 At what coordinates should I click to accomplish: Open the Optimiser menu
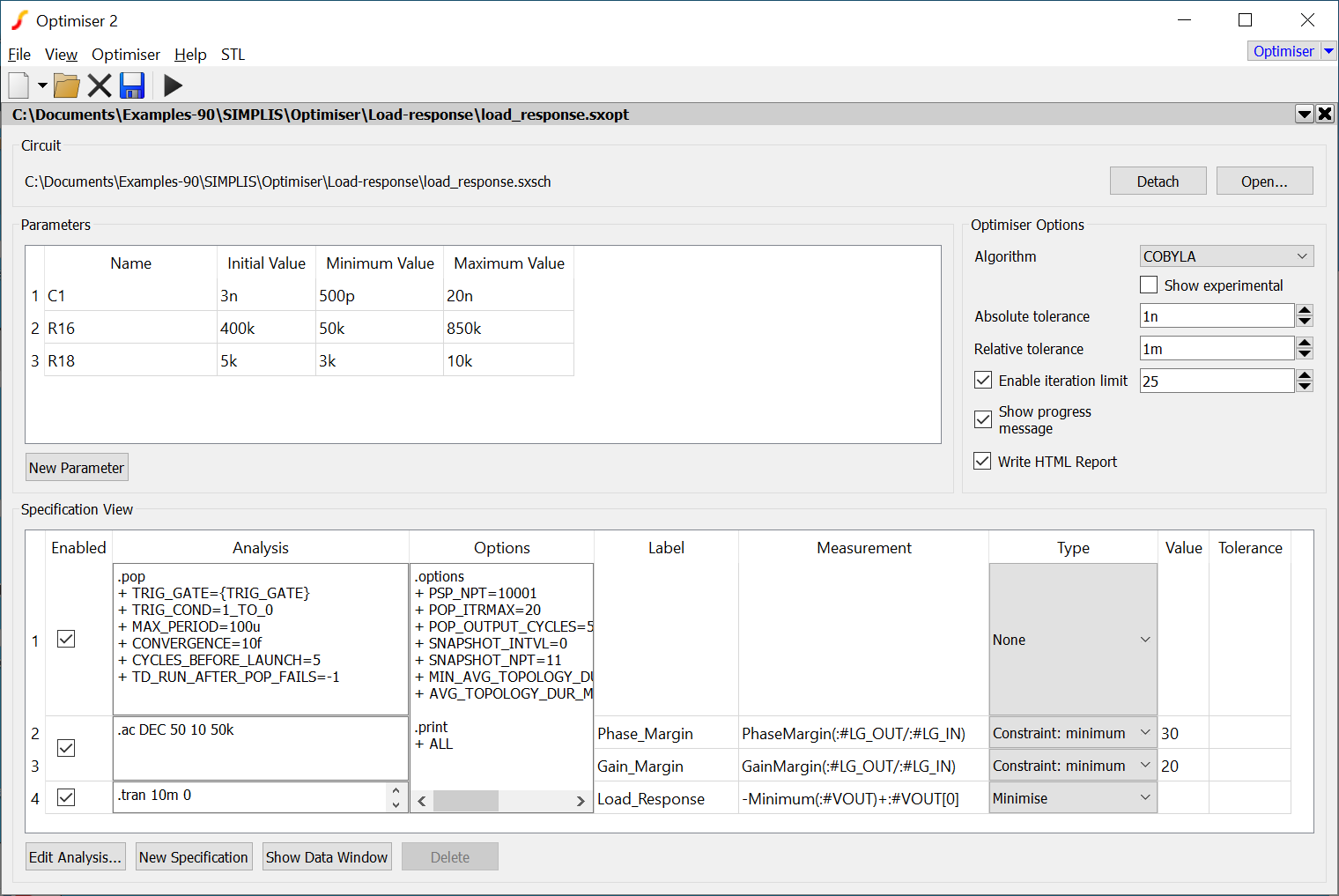126,55
